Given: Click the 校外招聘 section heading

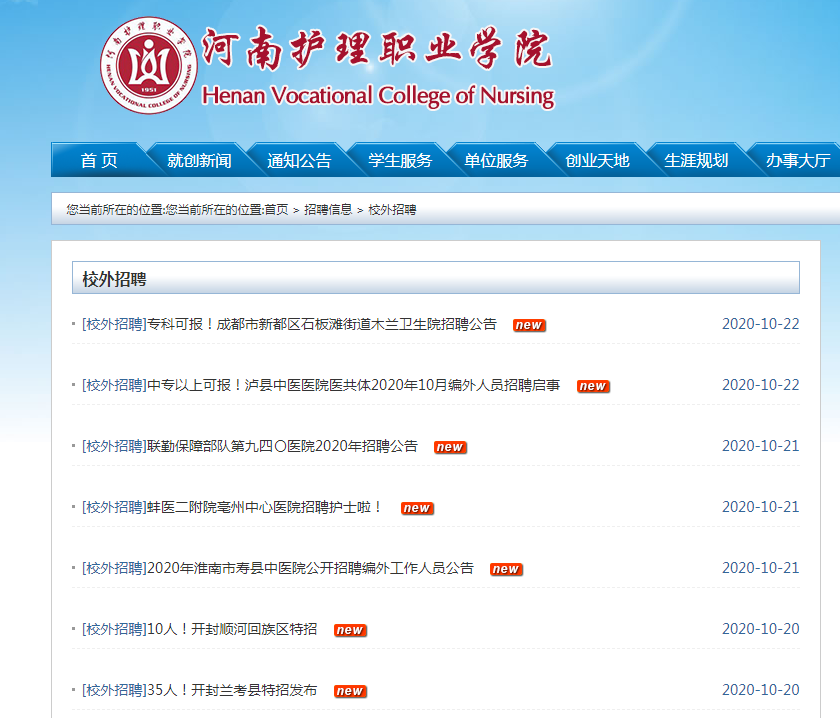Looking at the screenshot, I should click(115, 278).
